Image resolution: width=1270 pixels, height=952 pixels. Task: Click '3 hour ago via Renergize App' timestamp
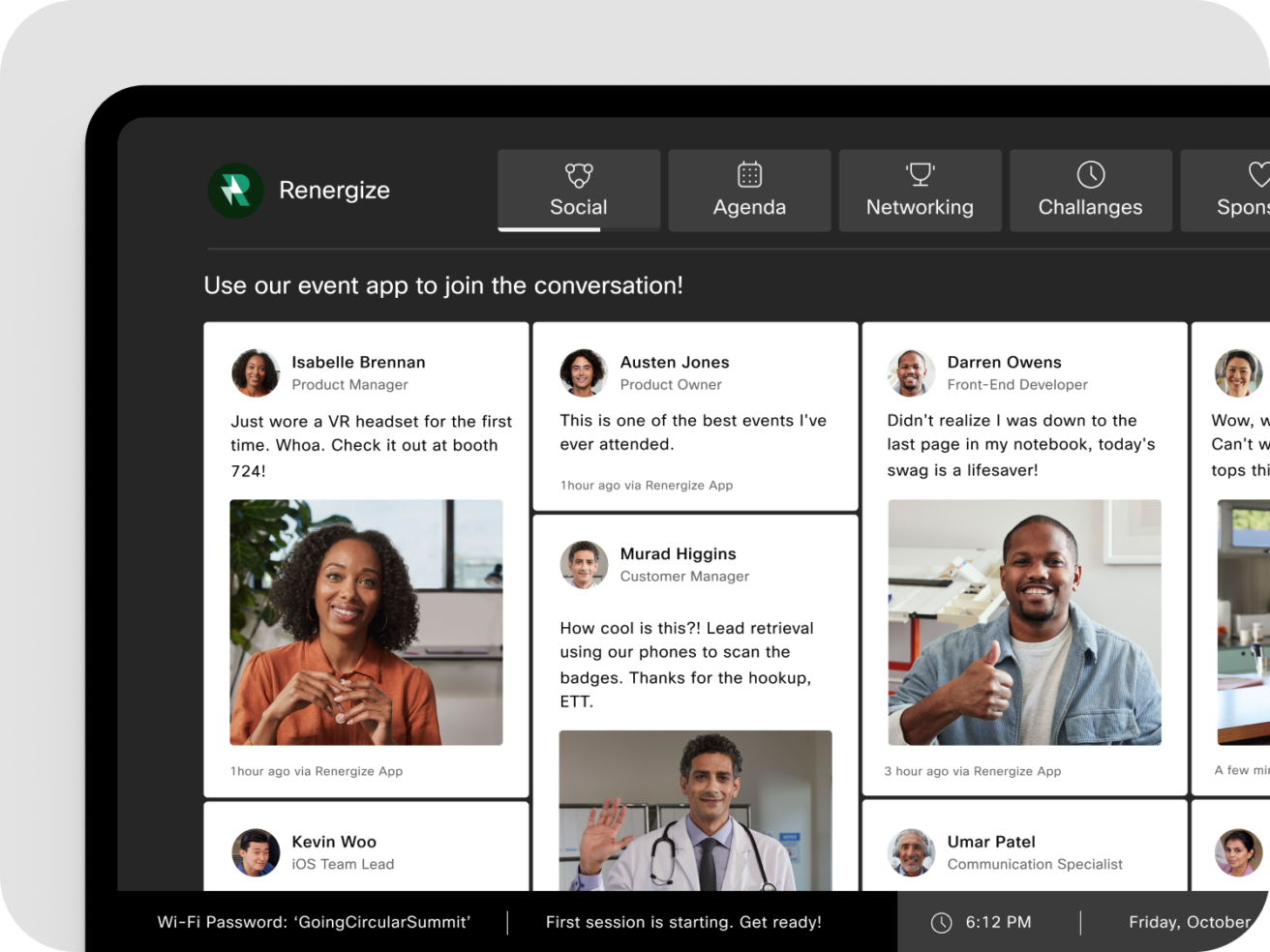pyautogui.click(x=972, y=771)
